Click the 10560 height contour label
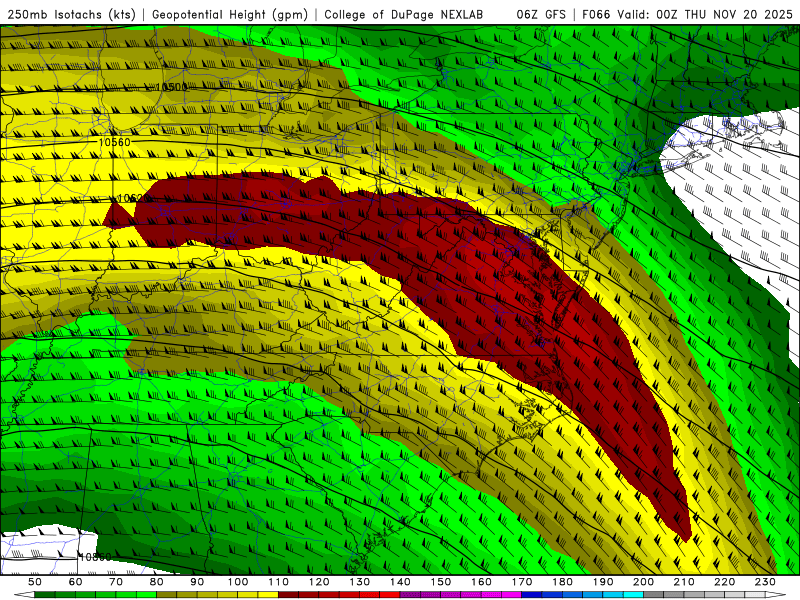Viewport: 800px width, 600px height. tap(114, 142)
